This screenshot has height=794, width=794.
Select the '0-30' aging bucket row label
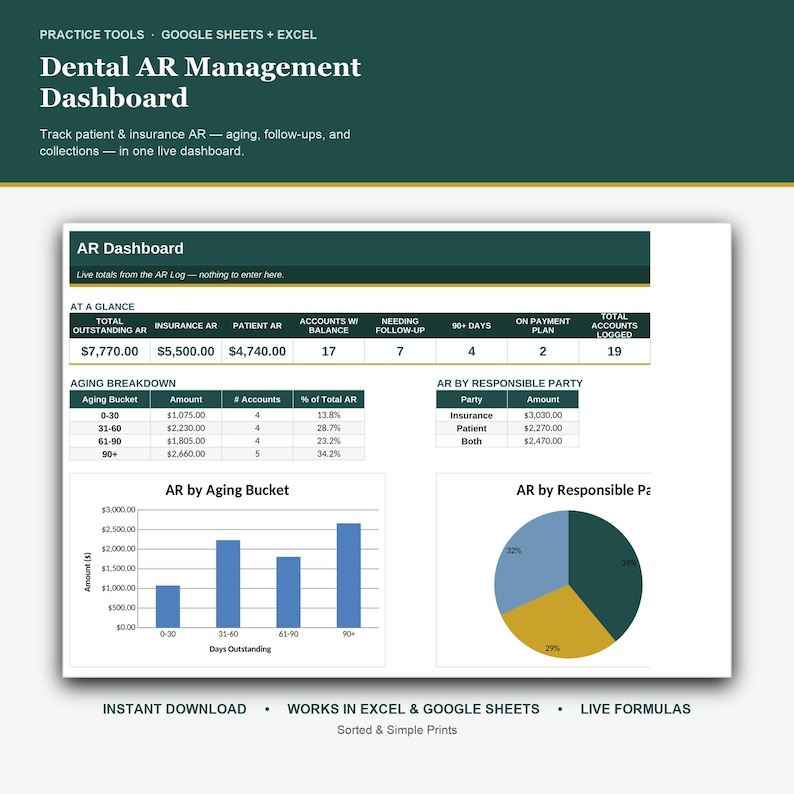(109, 415)
